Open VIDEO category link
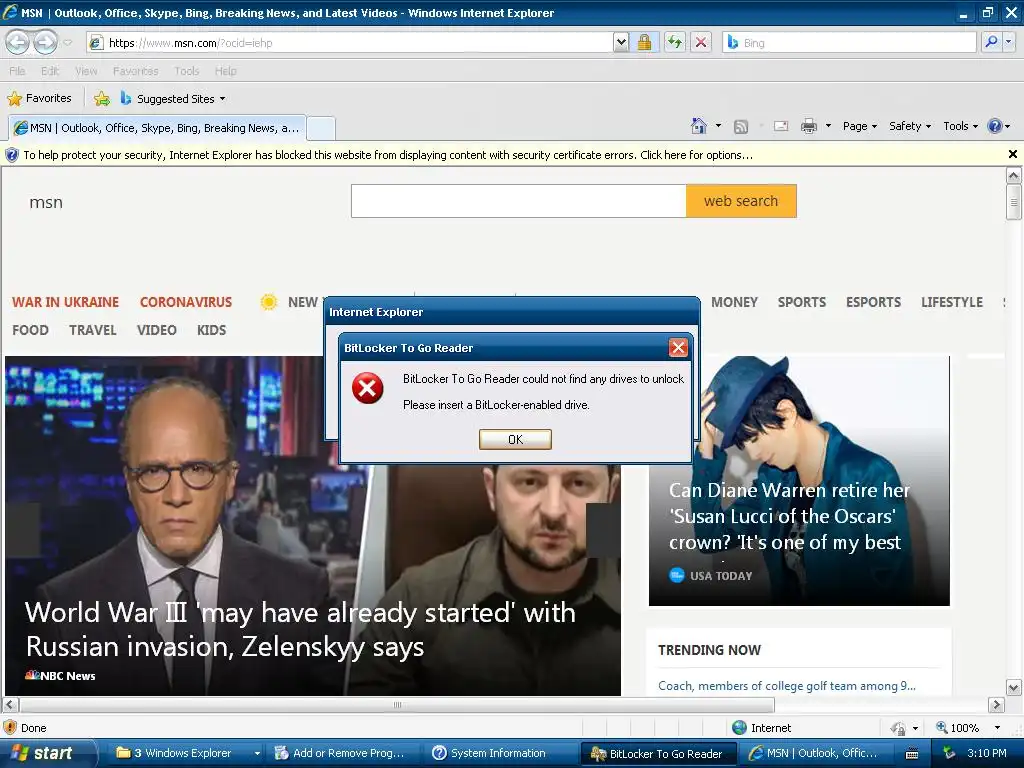1024x768 pixels. coord(157,330)
